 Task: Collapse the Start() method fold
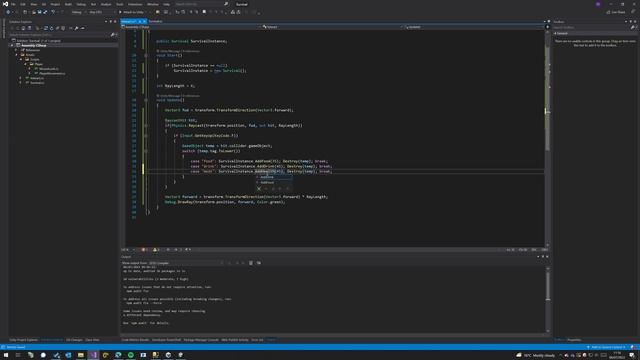click(x=146, y=55)
